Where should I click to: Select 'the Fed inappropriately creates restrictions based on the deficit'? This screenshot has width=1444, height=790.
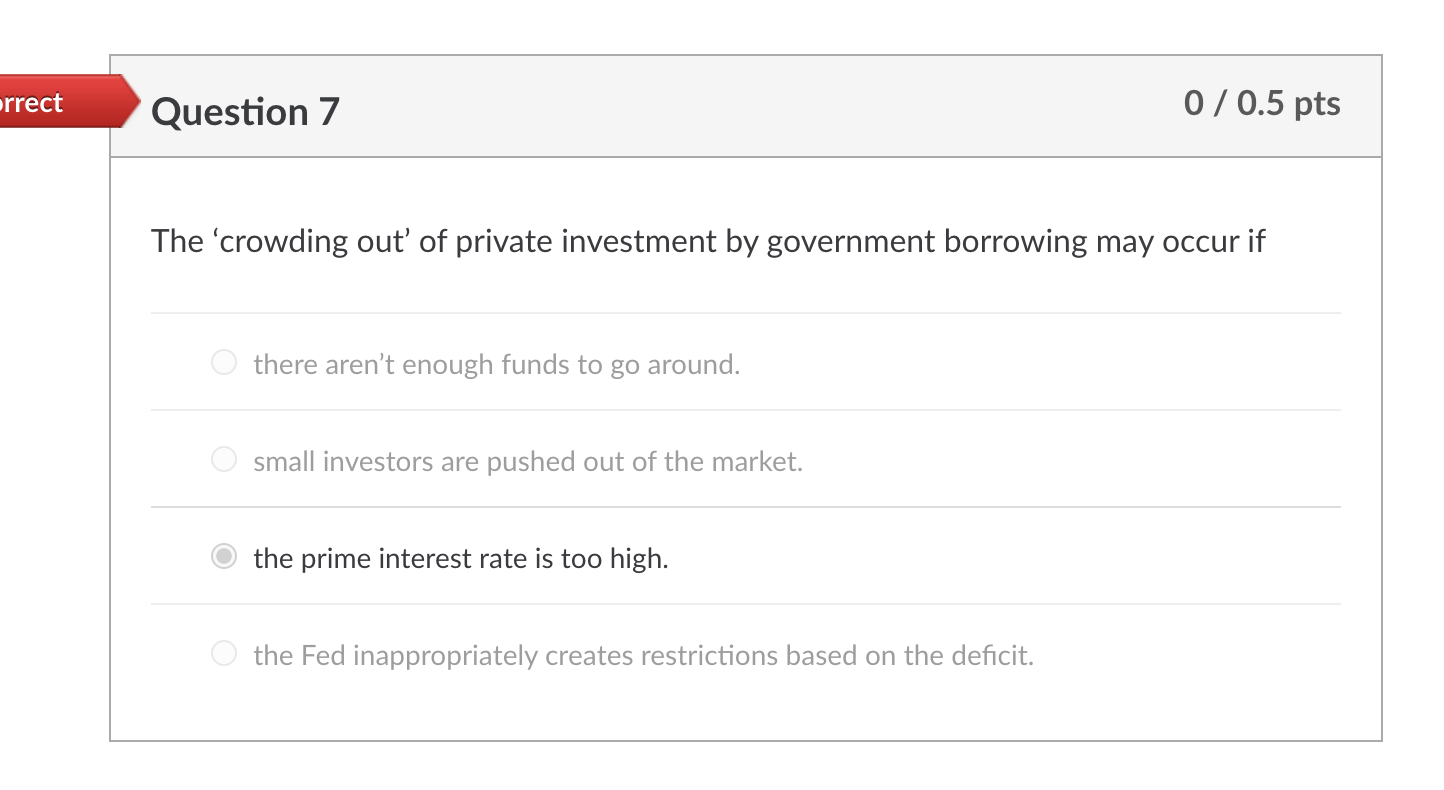pos(644,655)
